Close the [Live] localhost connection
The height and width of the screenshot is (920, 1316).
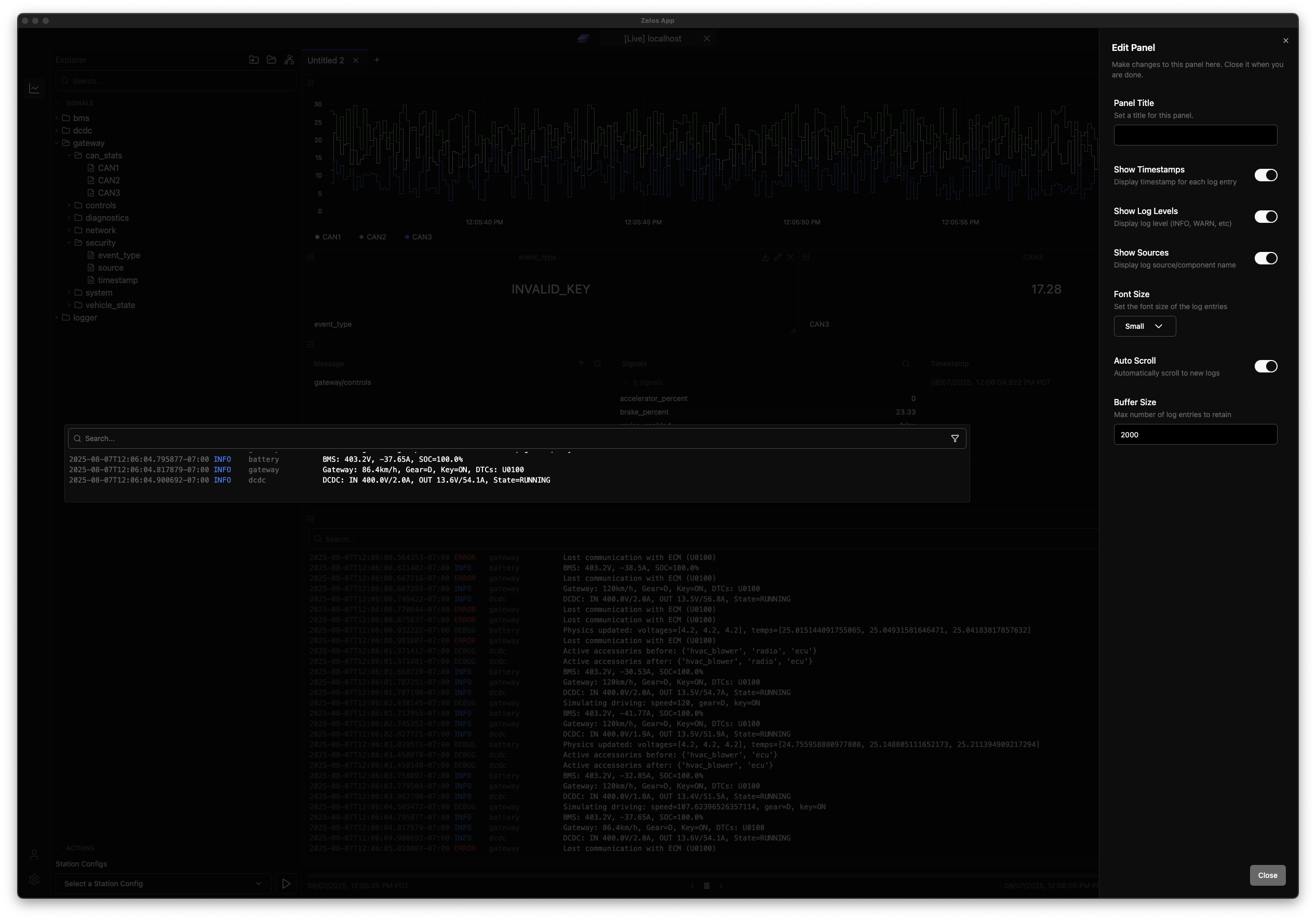click(x=707, y=38)
